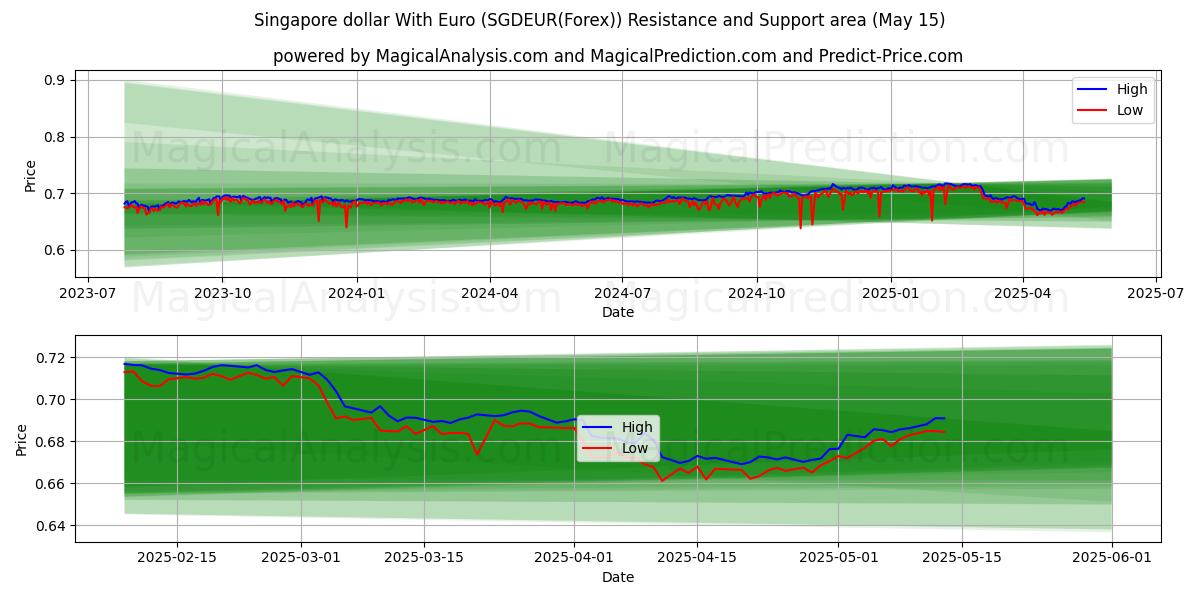Viewport: 1200px width, 600px height.
Task: Click the 2025-07 date tick label
Action: tap(1156, 293)
